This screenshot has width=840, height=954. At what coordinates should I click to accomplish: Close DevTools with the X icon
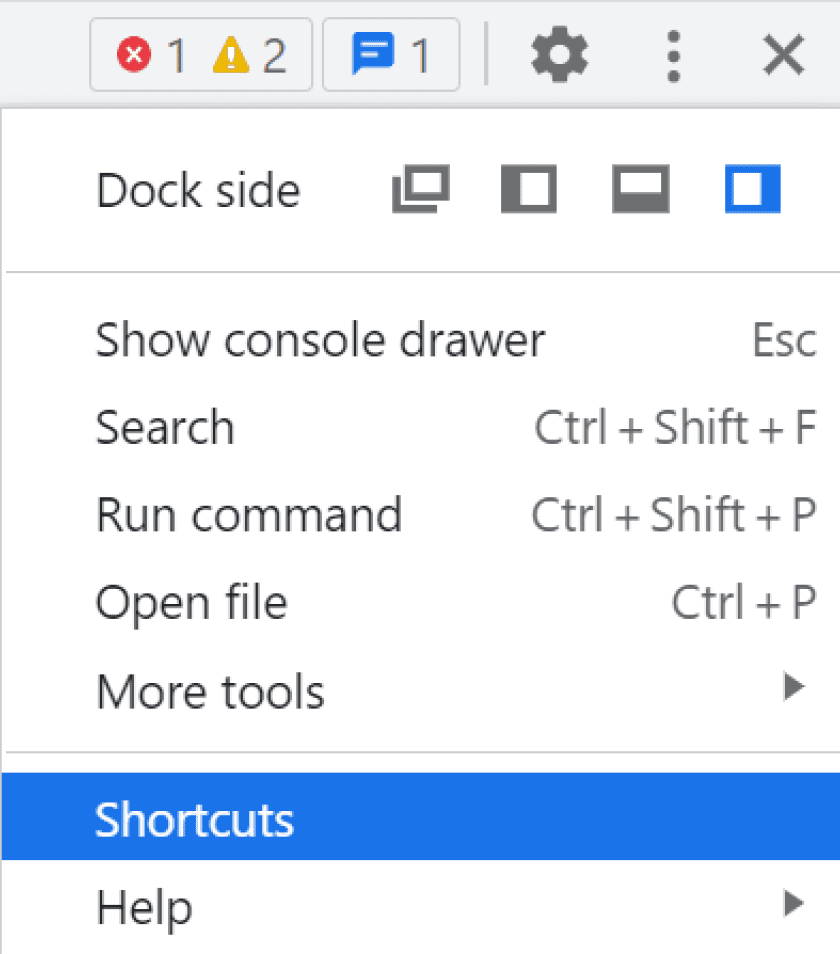[783, 55]
